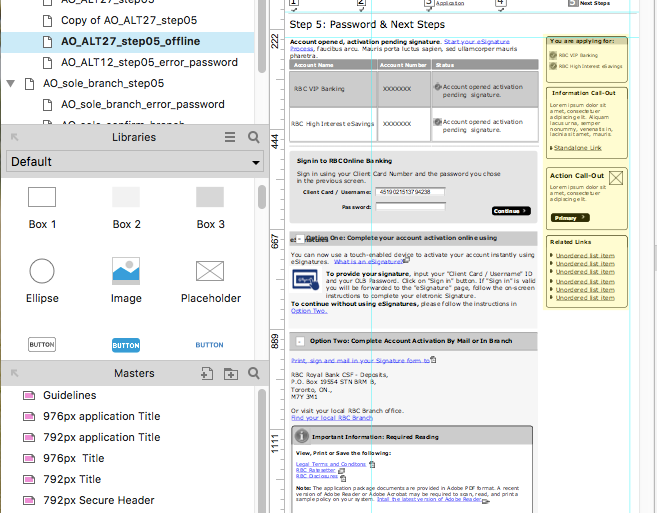
Task: Select the Box 1 widget
Action: (x=42, y=208)
